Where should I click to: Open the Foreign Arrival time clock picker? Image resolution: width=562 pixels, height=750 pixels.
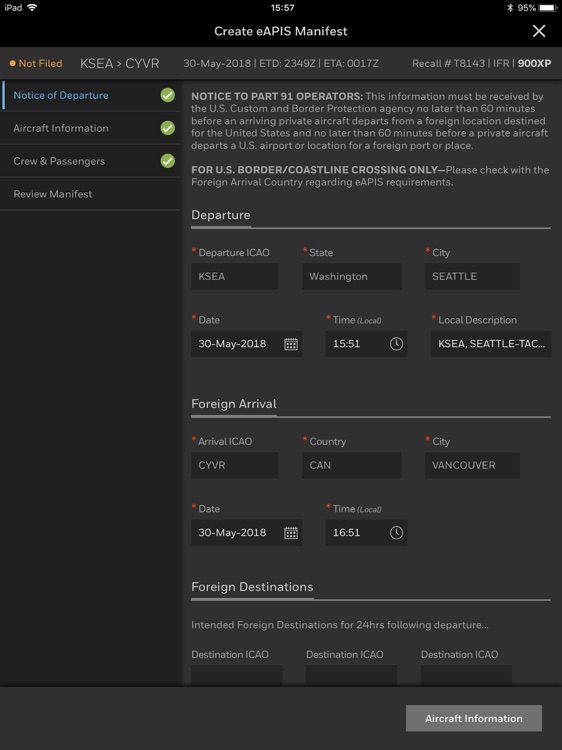(396, 533)
